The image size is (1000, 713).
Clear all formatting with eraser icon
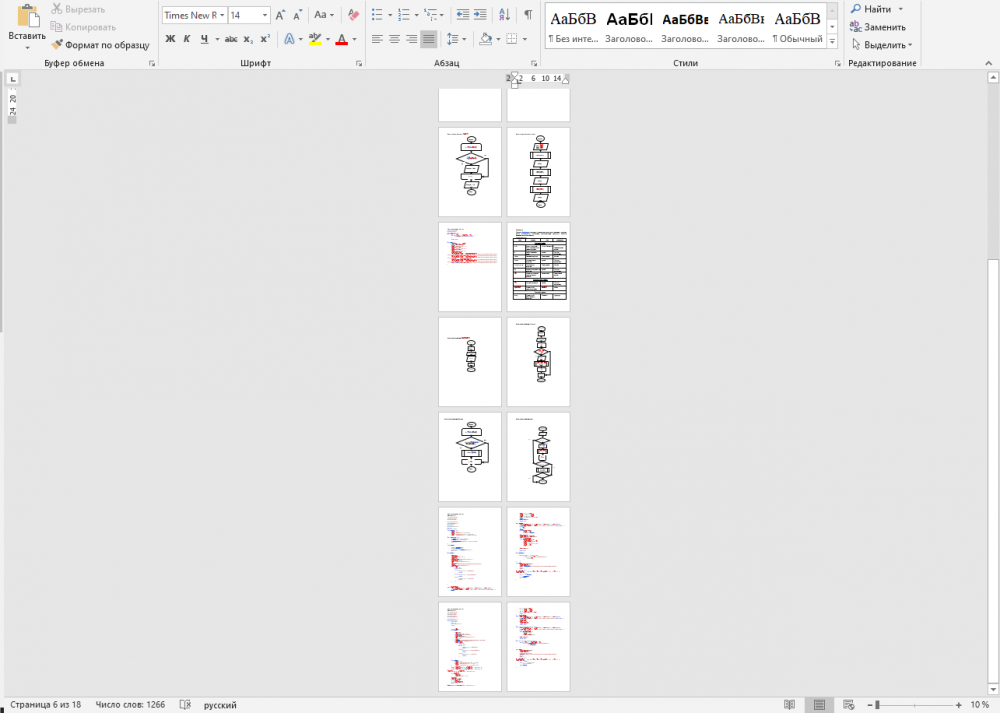351,15
